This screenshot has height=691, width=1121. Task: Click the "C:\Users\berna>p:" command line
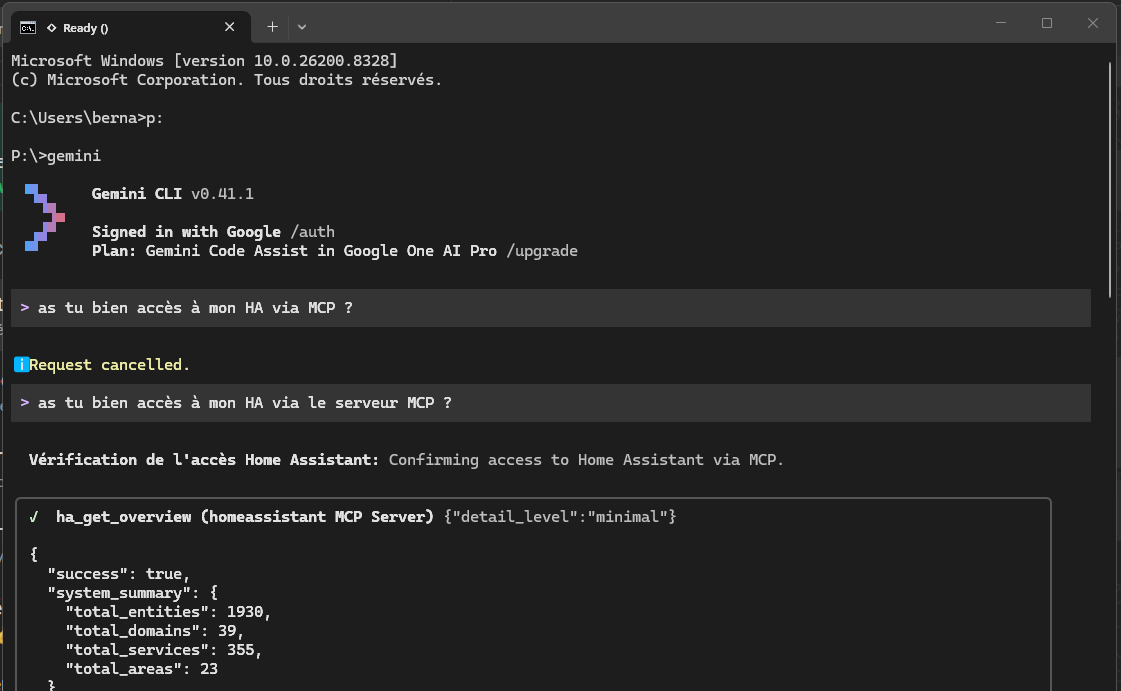click(x=87, y=118)
